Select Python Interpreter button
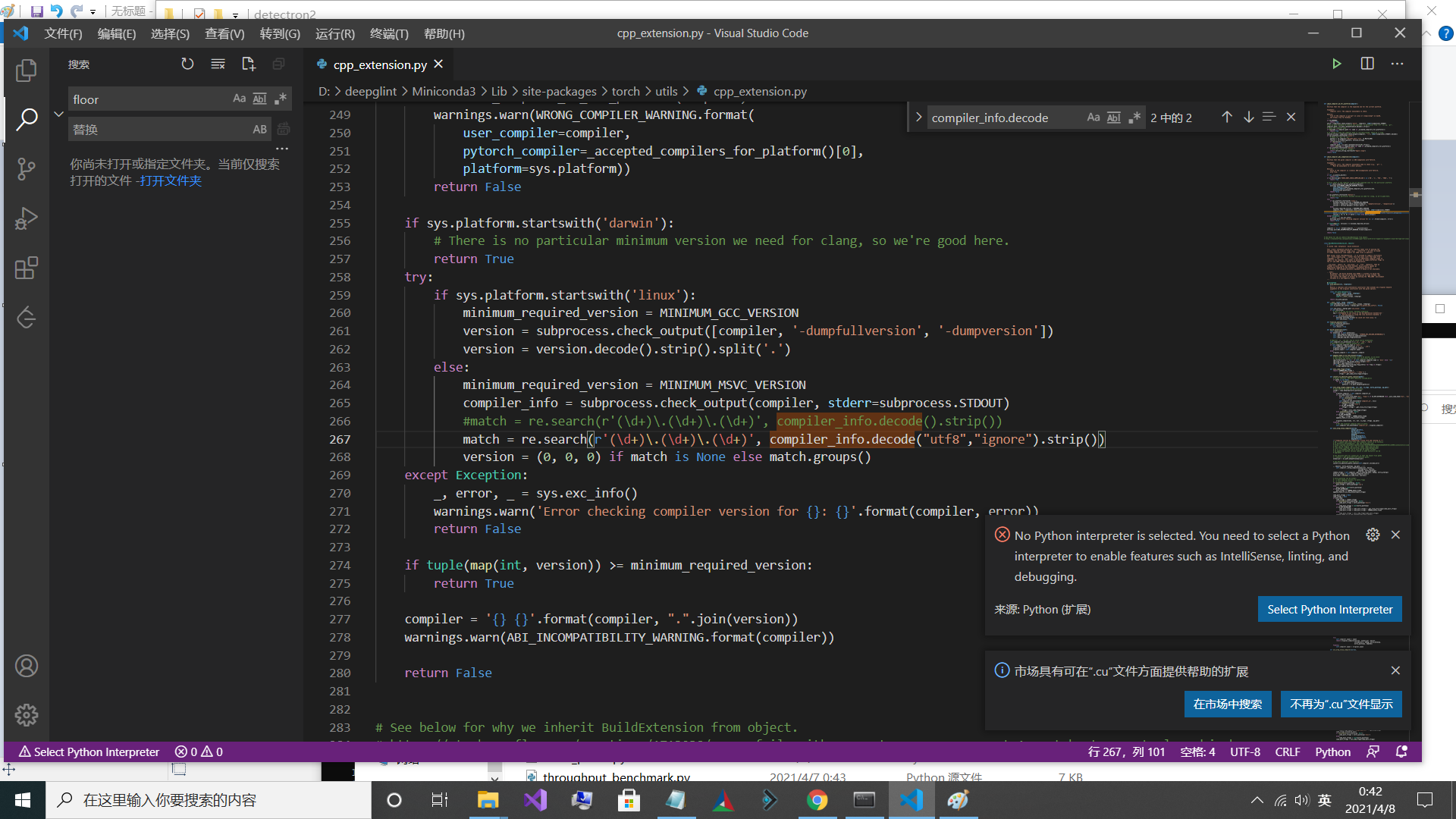 click(x=1330, y=609)
